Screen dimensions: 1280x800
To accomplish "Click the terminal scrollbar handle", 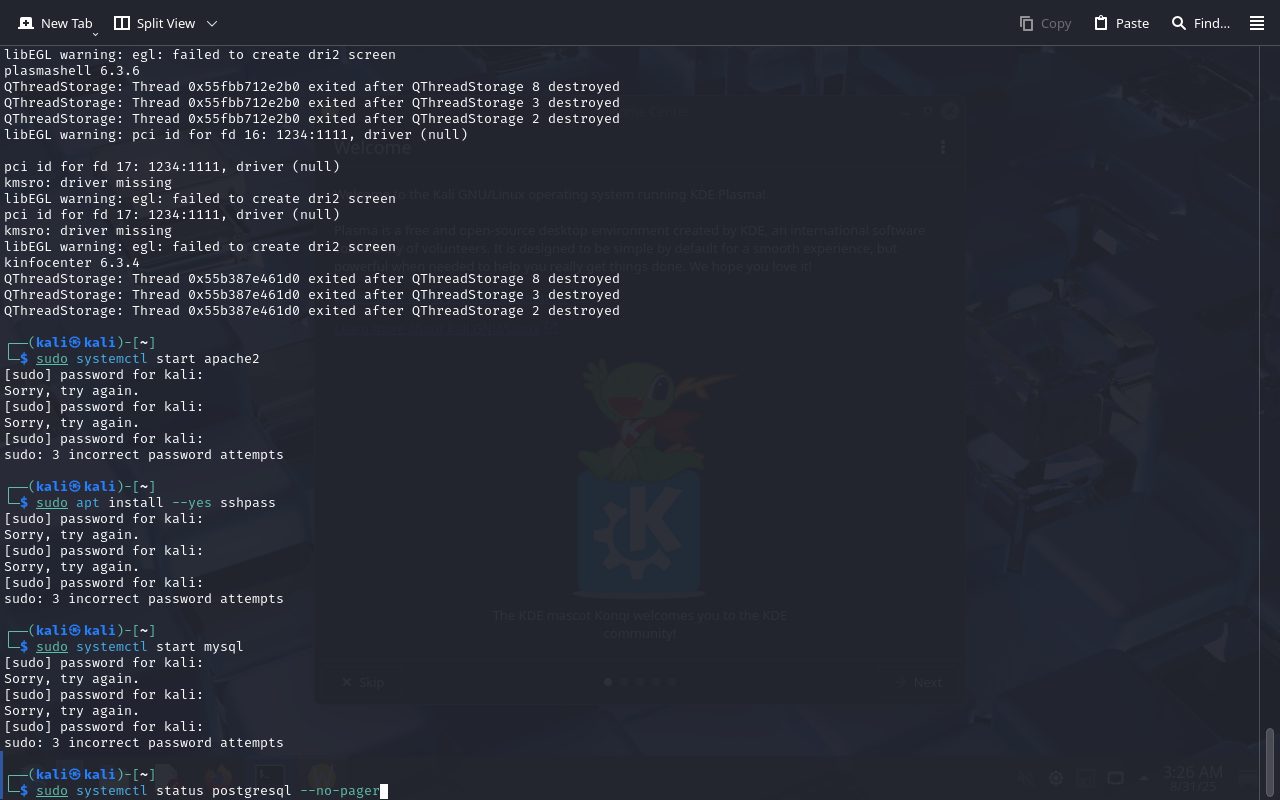I will (x=1270, y=762).
